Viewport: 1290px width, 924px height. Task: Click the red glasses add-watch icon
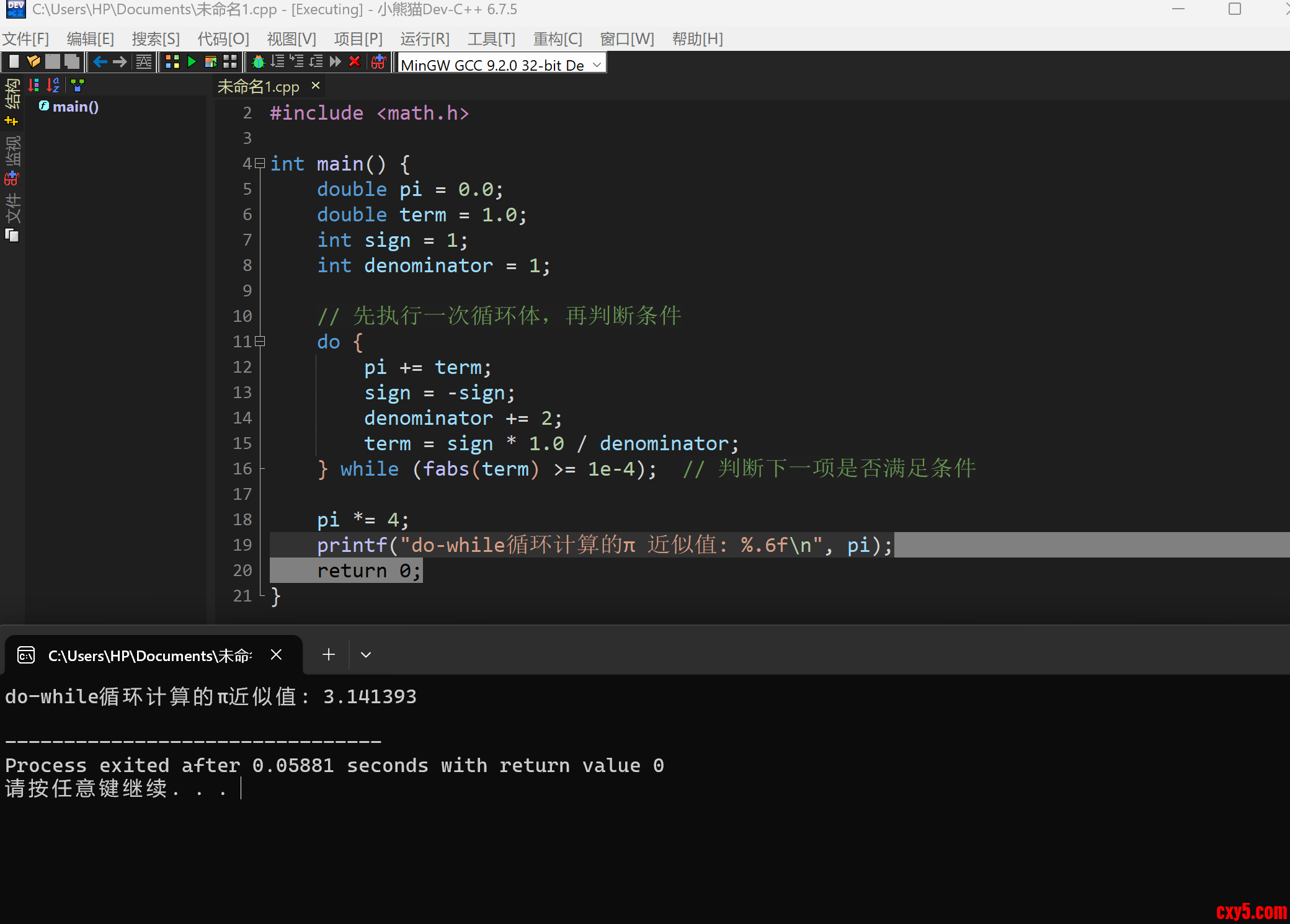coord(378,61)
